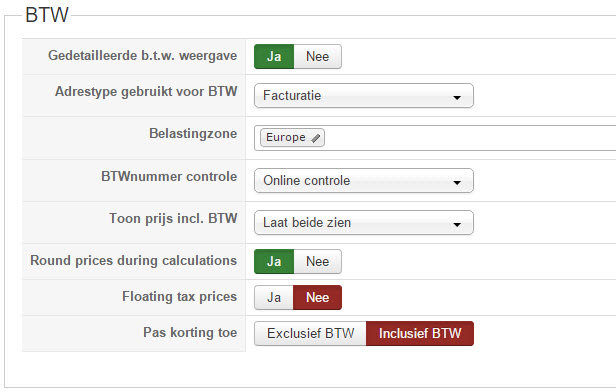The height and width of the screenshot is (392, 616).
Task: Click the Online controle dropdown arrow
Action: click(x=456, y=183)
